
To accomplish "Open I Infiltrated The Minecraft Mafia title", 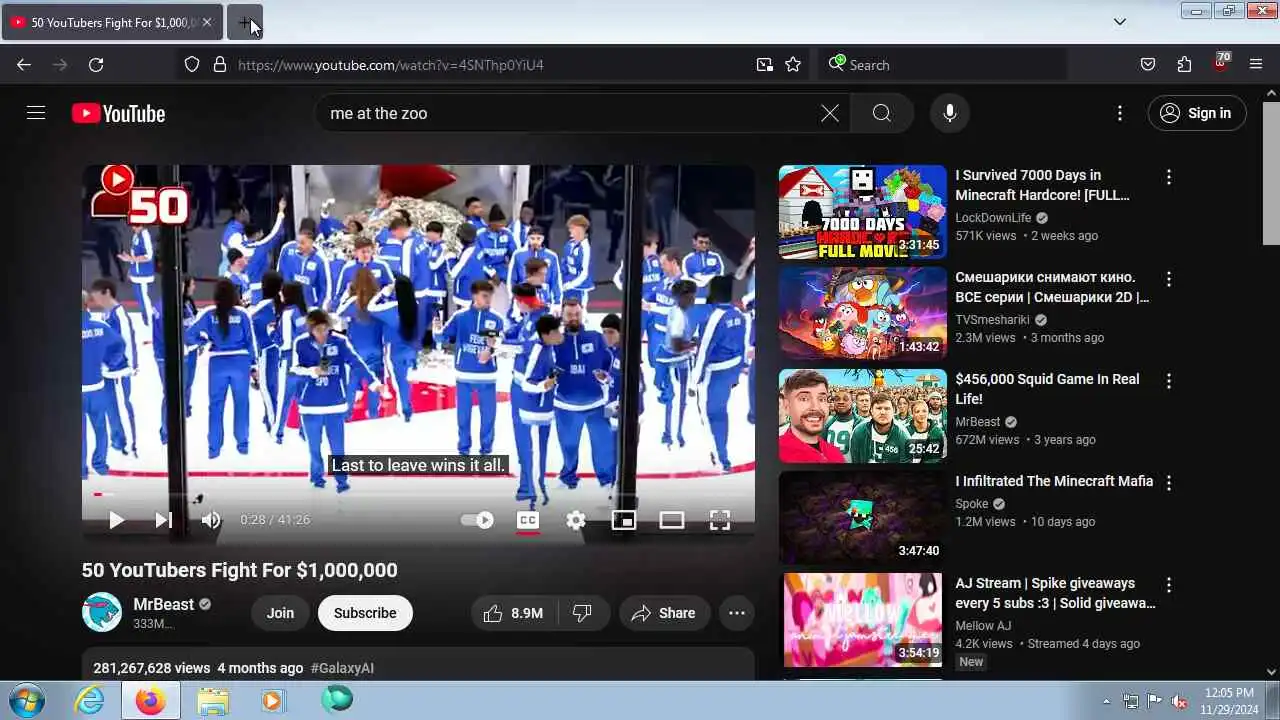I will (x=1054, y=481).
